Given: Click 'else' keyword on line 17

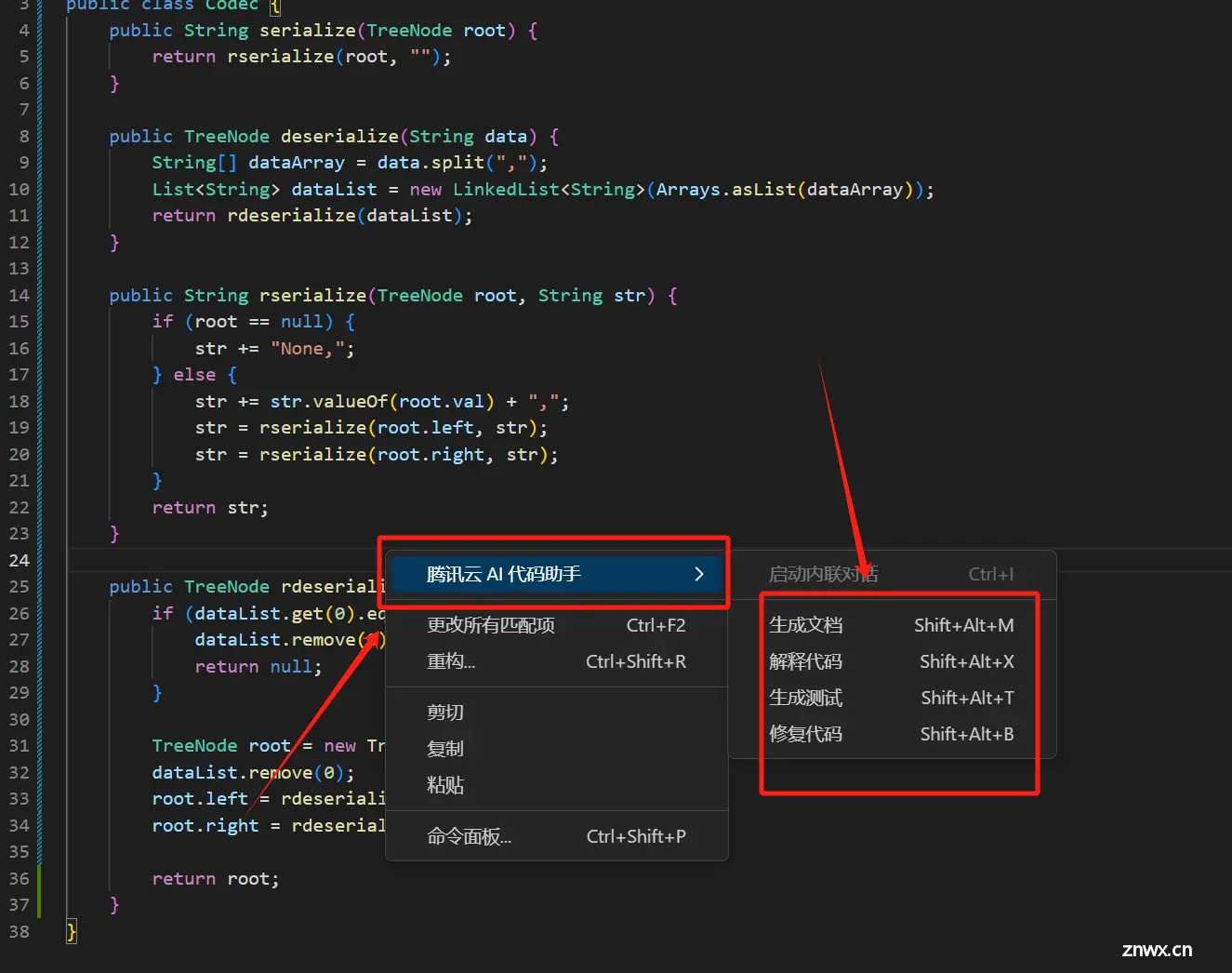Looking at the screenshot, I should [x=194, y=375].
